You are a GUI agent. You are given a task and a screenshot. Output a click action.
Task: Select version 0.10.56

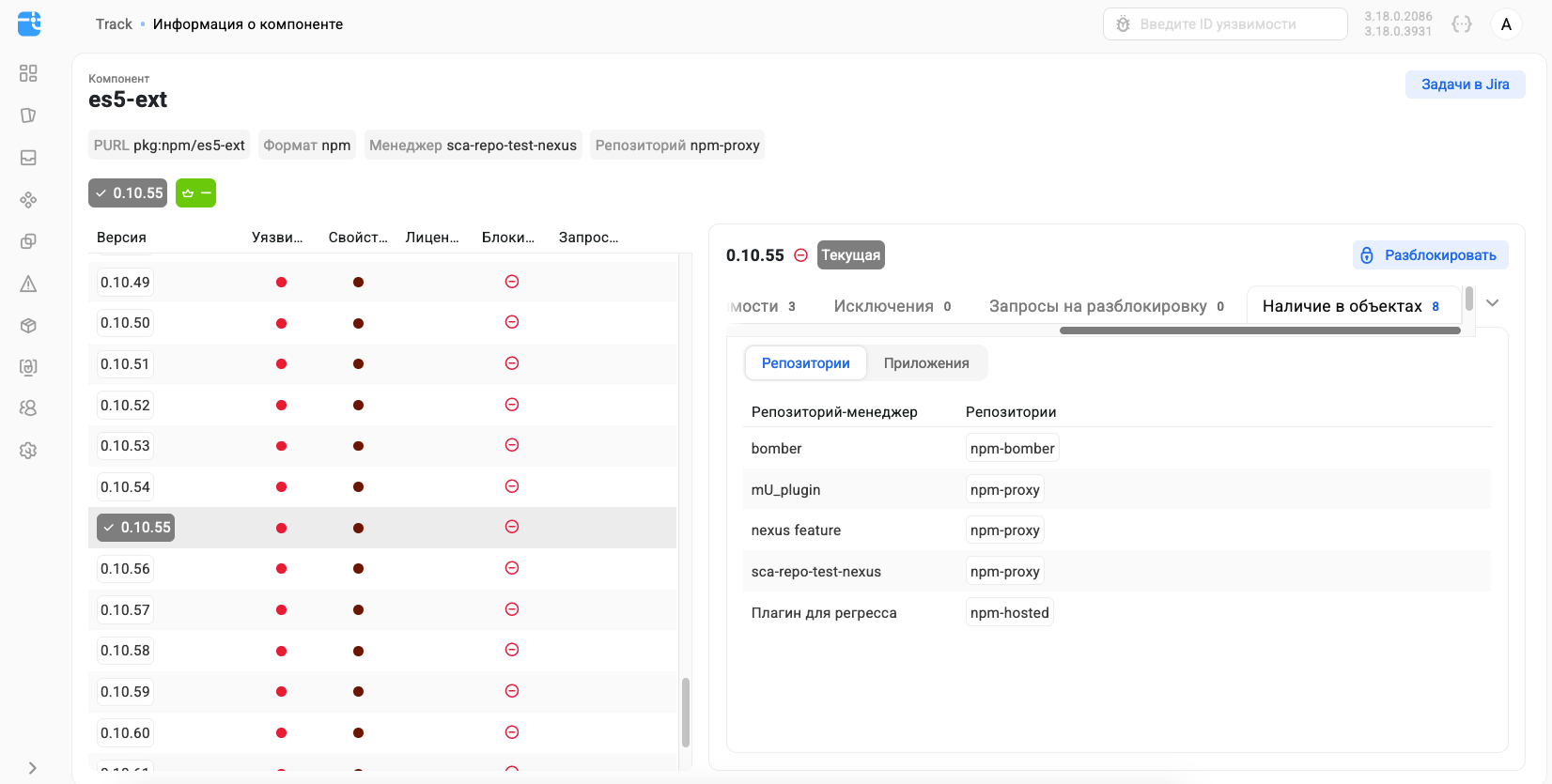(125, 569)
